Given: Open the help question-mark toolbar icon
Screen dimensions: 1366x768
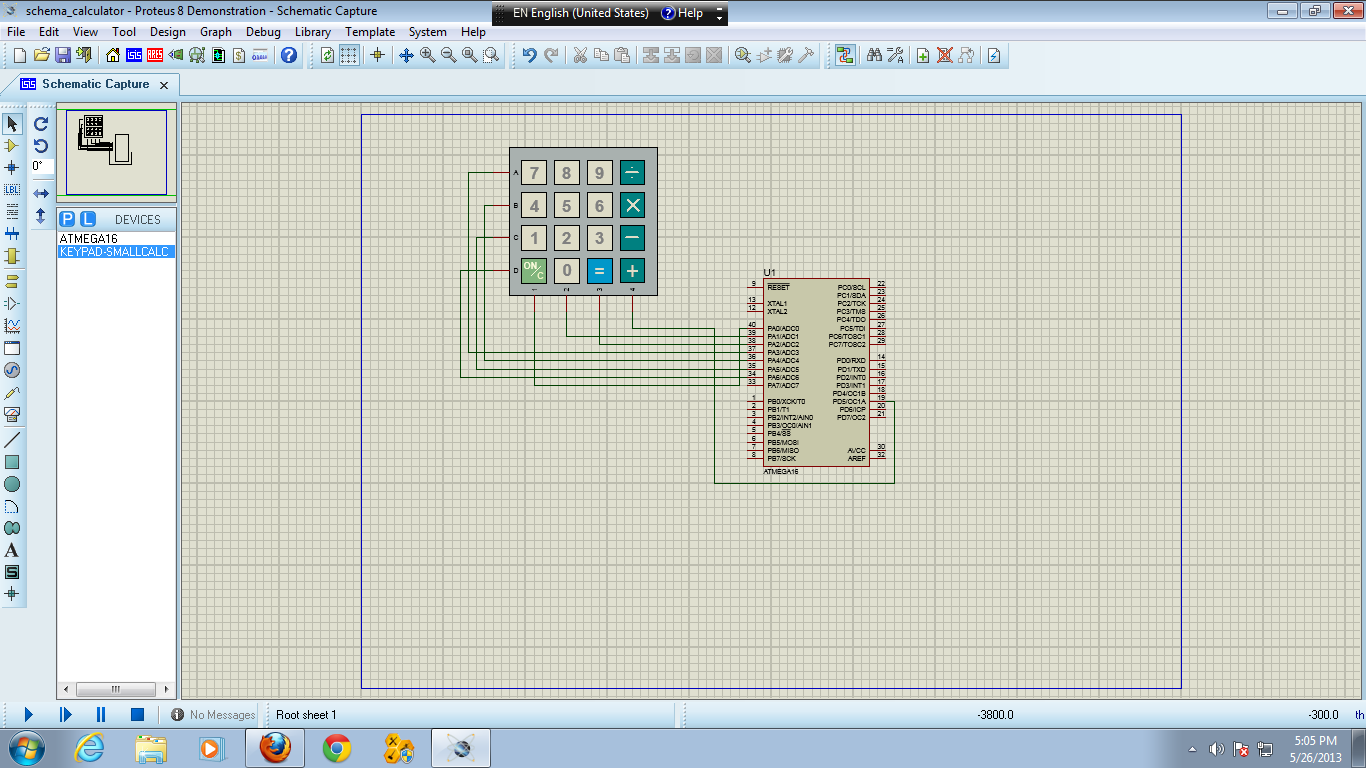Looking at the screenshot, I should click(289, 55).
